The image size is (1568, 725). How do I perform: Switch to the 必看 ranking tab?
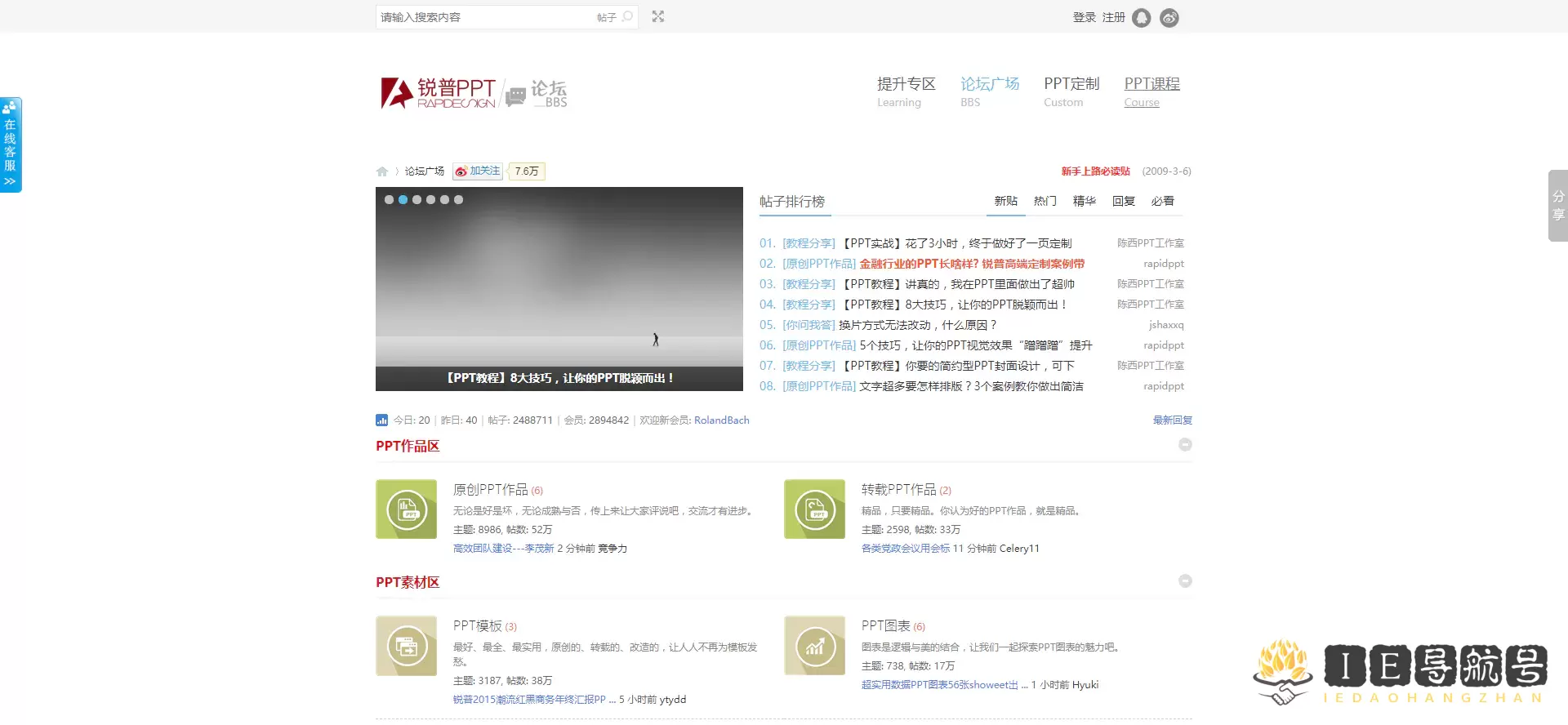coord(1163,201)
